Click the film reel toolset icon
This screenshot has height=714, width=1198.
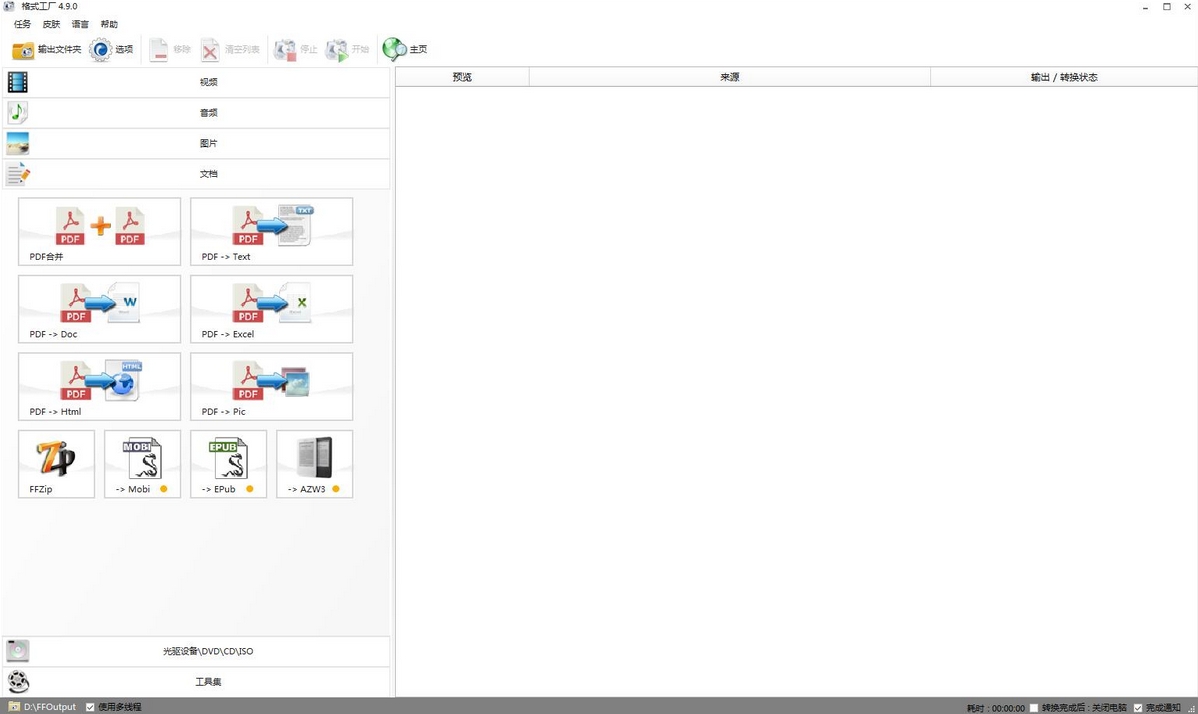click(x=18, y=681)
